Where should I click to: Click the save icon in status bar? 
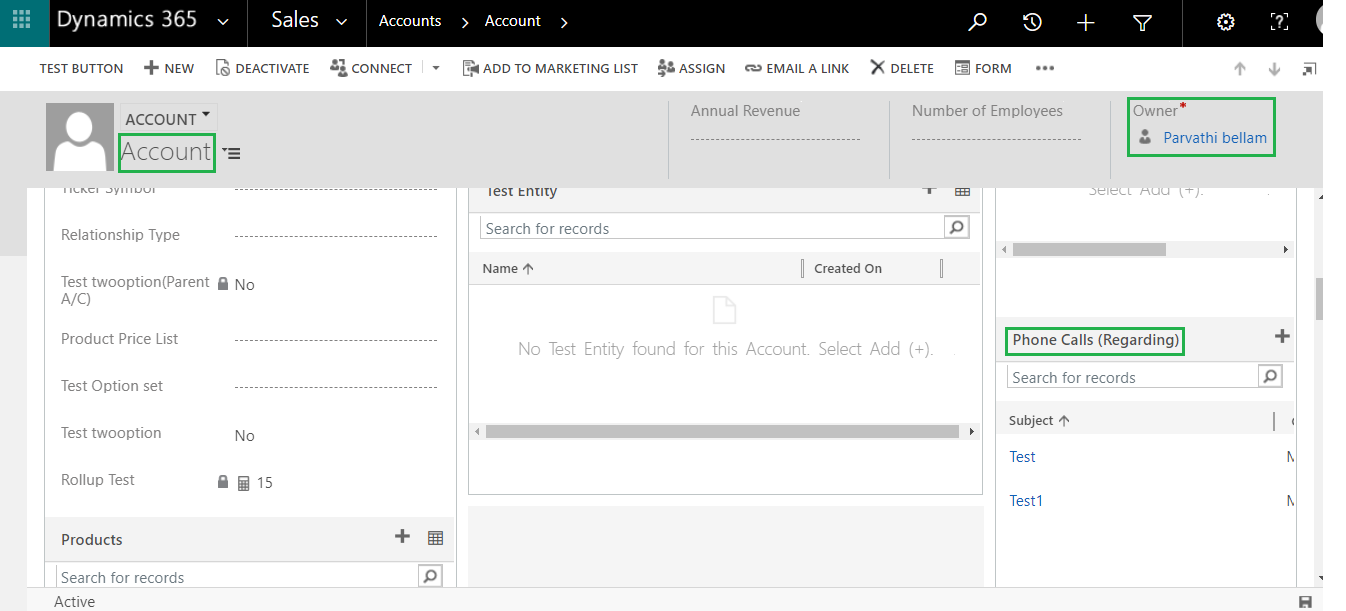pyautogui.click(x=1305, y=601)
